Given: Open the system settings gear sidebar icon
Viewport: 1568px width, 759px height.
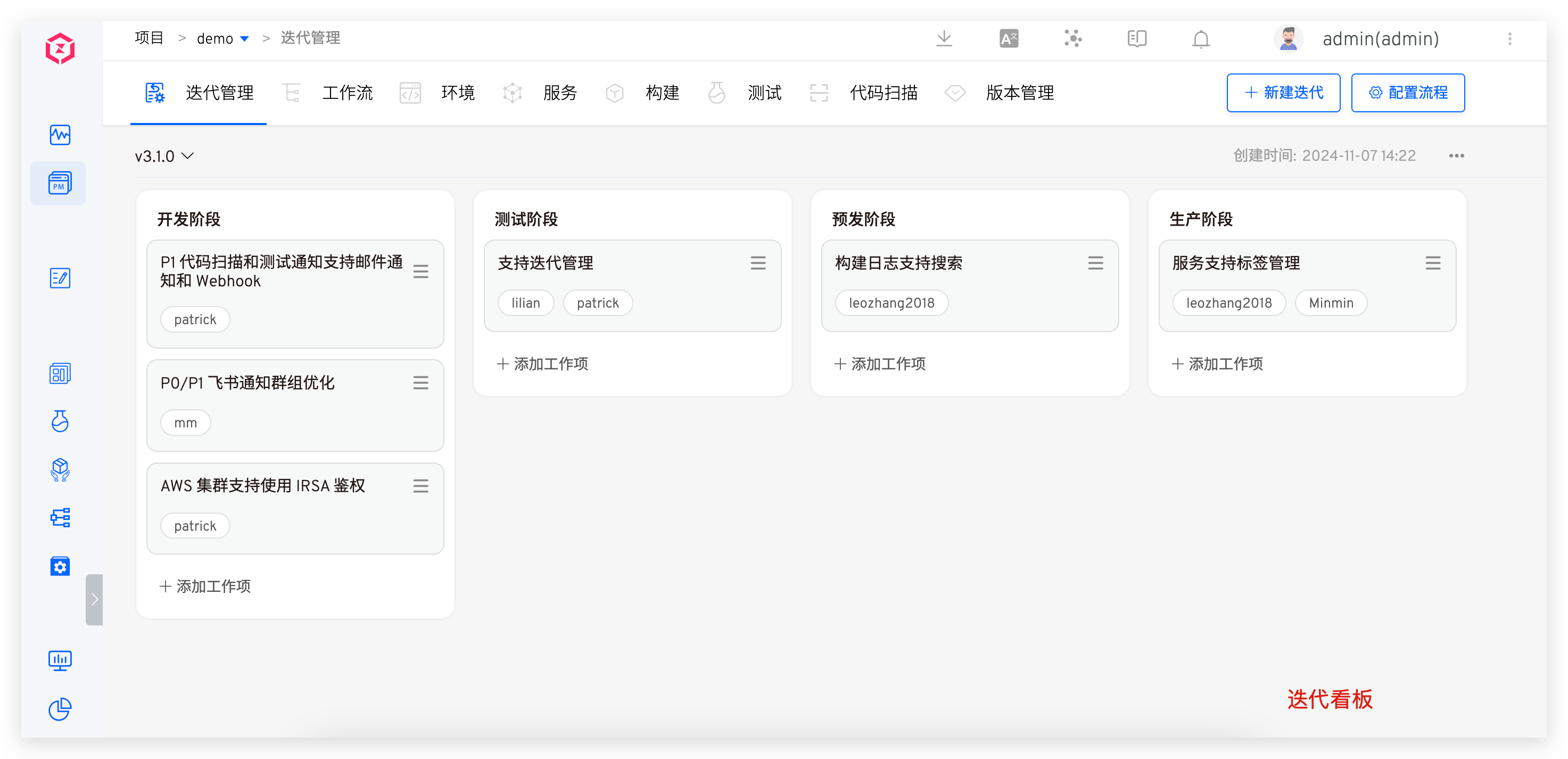Looking at the screenshot, I should click(60, 566).
